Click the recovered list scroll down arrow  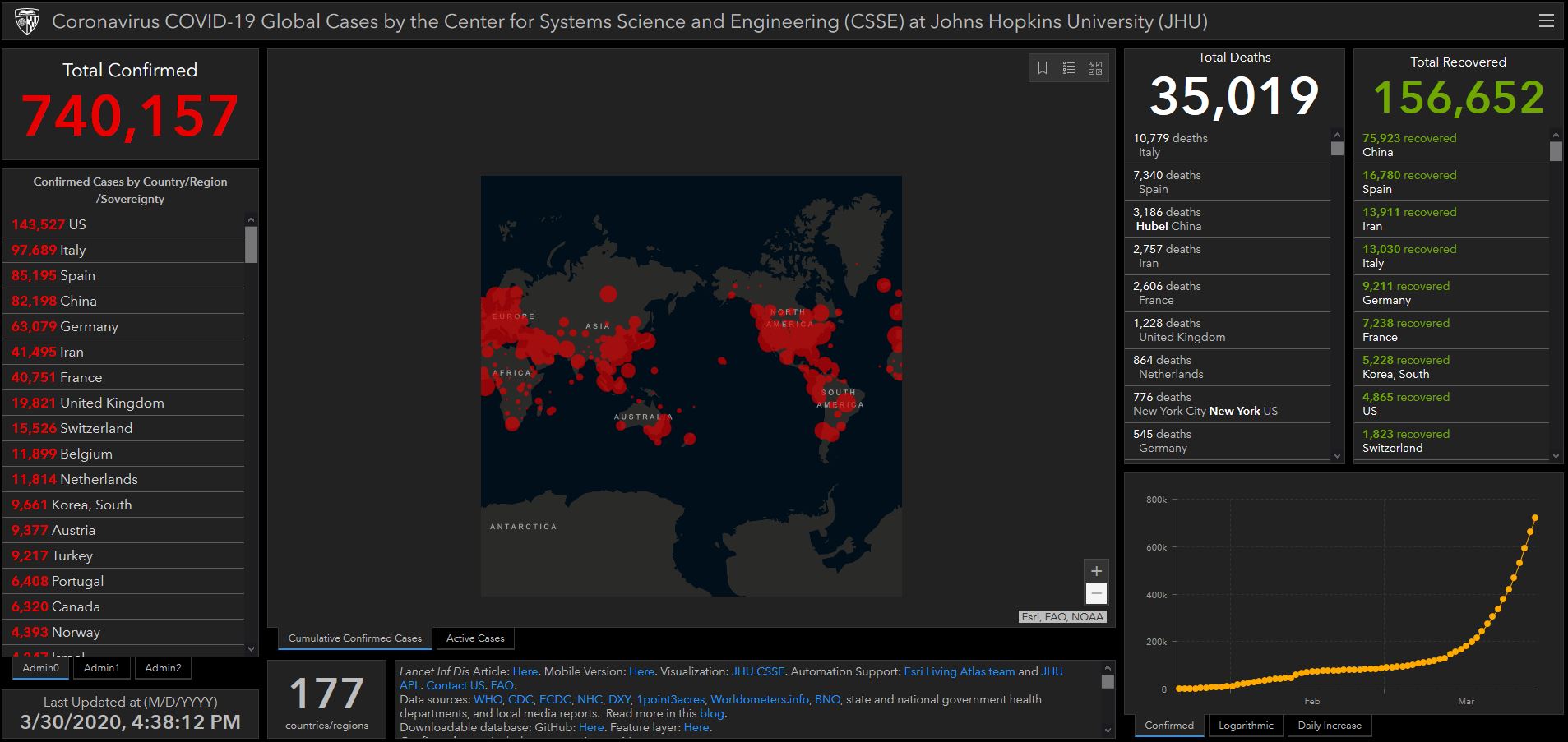coord(1556,456)
